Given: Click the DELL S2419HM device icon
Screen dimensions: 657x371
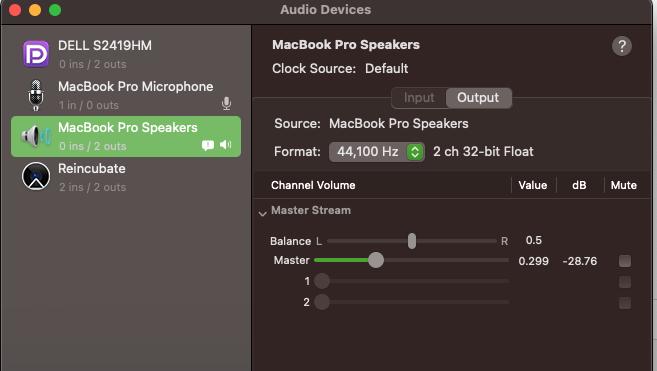Looking at the screenshot, I should click(x=36, y=54).
